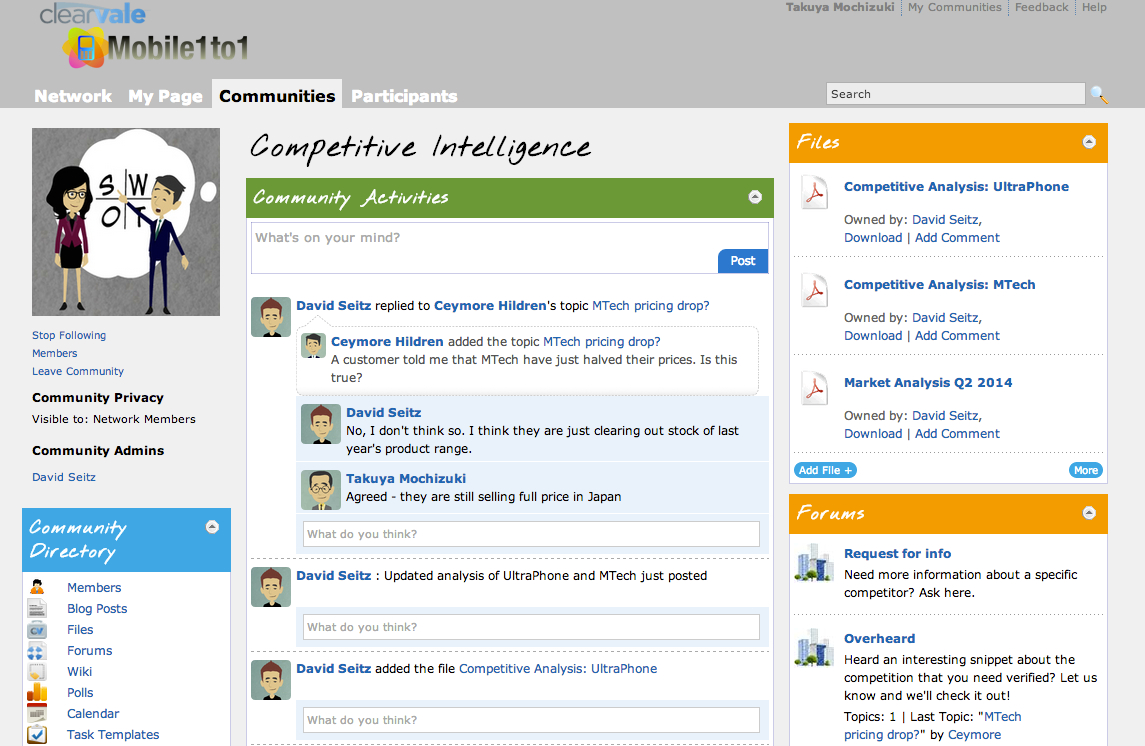Collapse the Forums panel
The image size is (1145, 746).
1089,512
